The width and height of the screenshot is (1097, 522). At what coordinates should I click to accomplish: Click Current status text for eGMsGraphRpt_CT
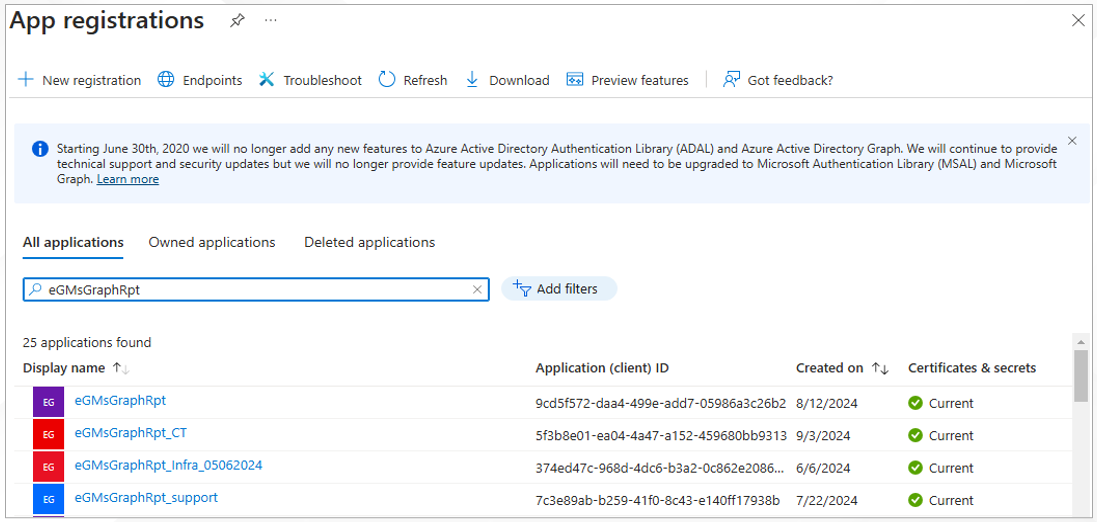[951, 436]
